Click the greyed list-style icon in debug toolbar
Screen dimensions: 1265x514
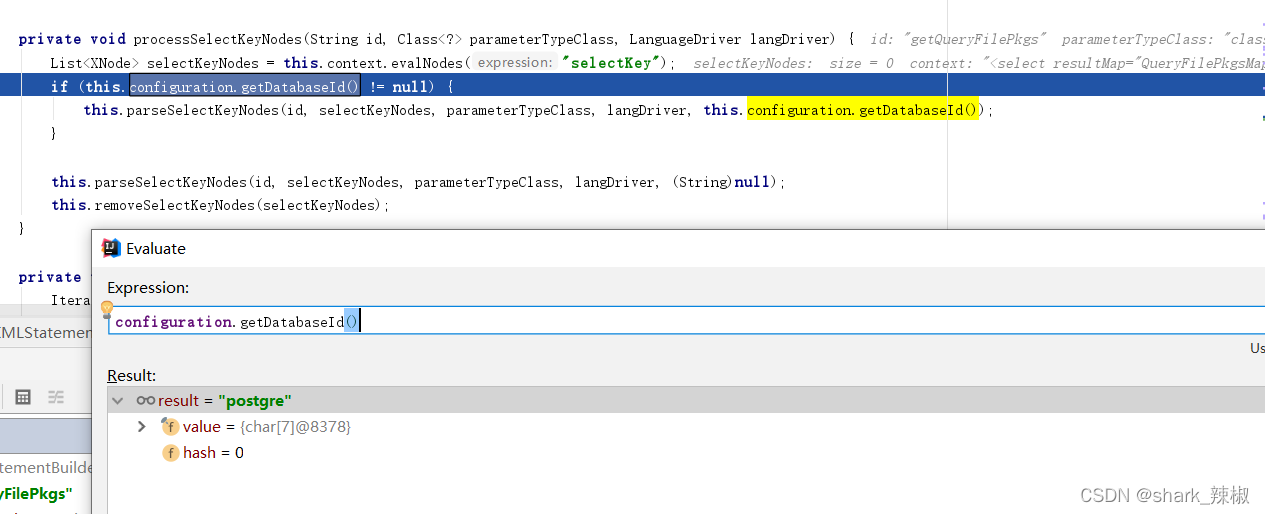click(56, 397)
